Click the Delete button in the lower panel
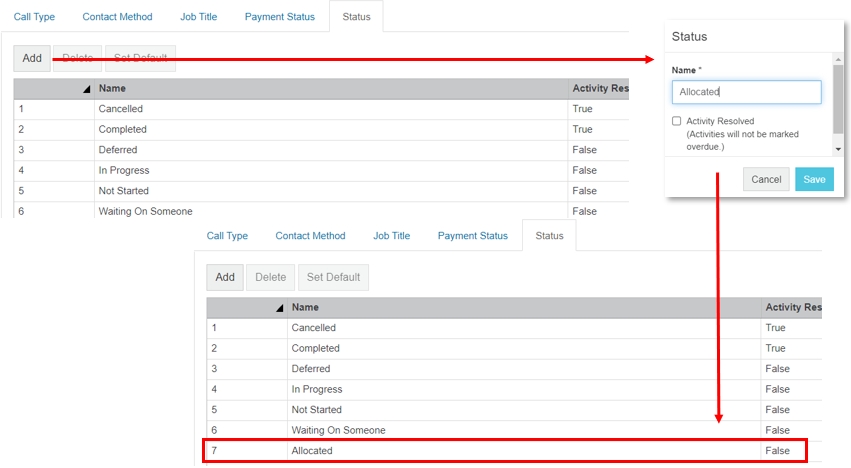Screen dimensions: 851x468 coord(270,277)
